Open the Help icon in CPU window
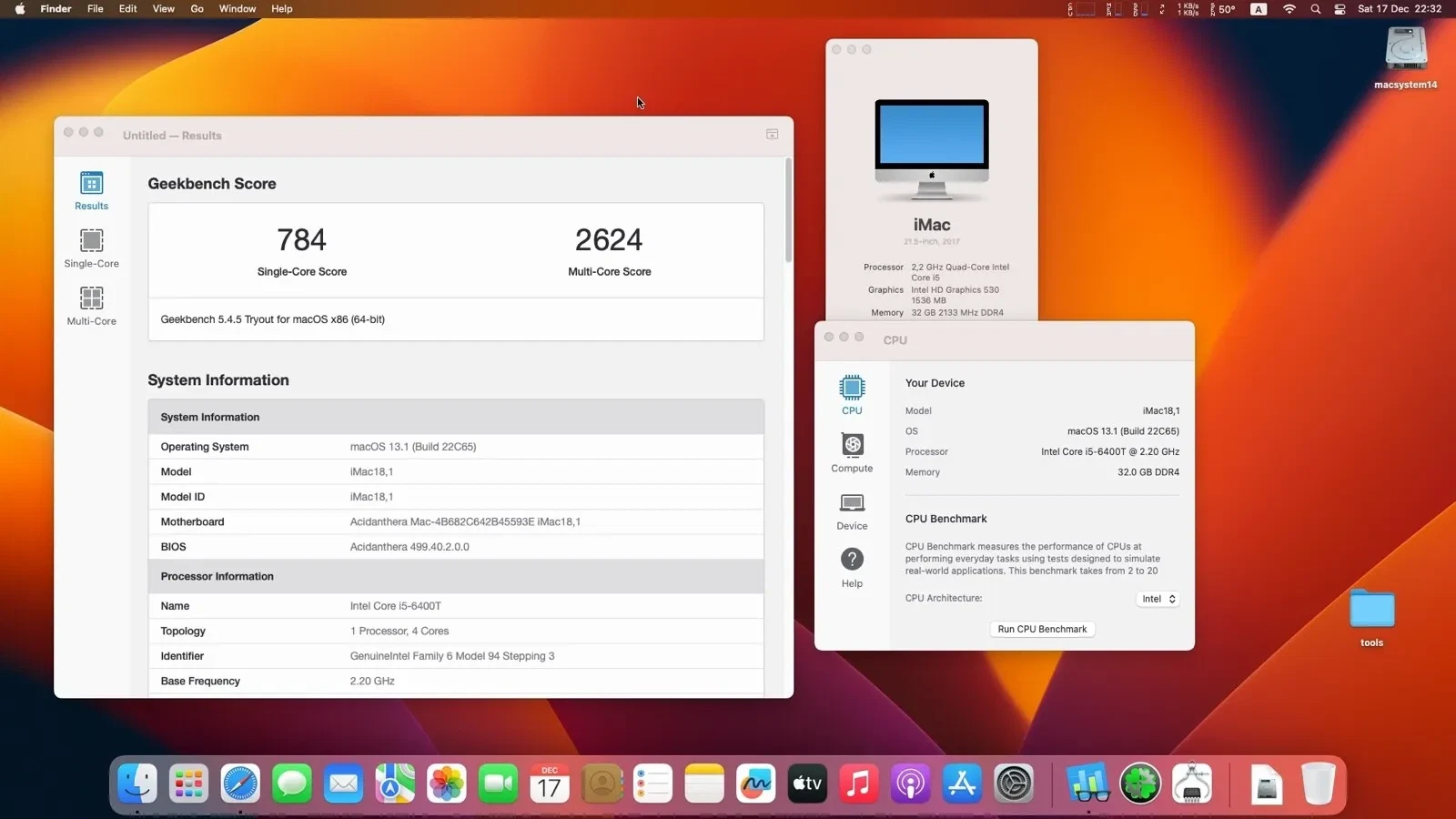The width and height of the screenshot is (1456, 819). (852, 568)
